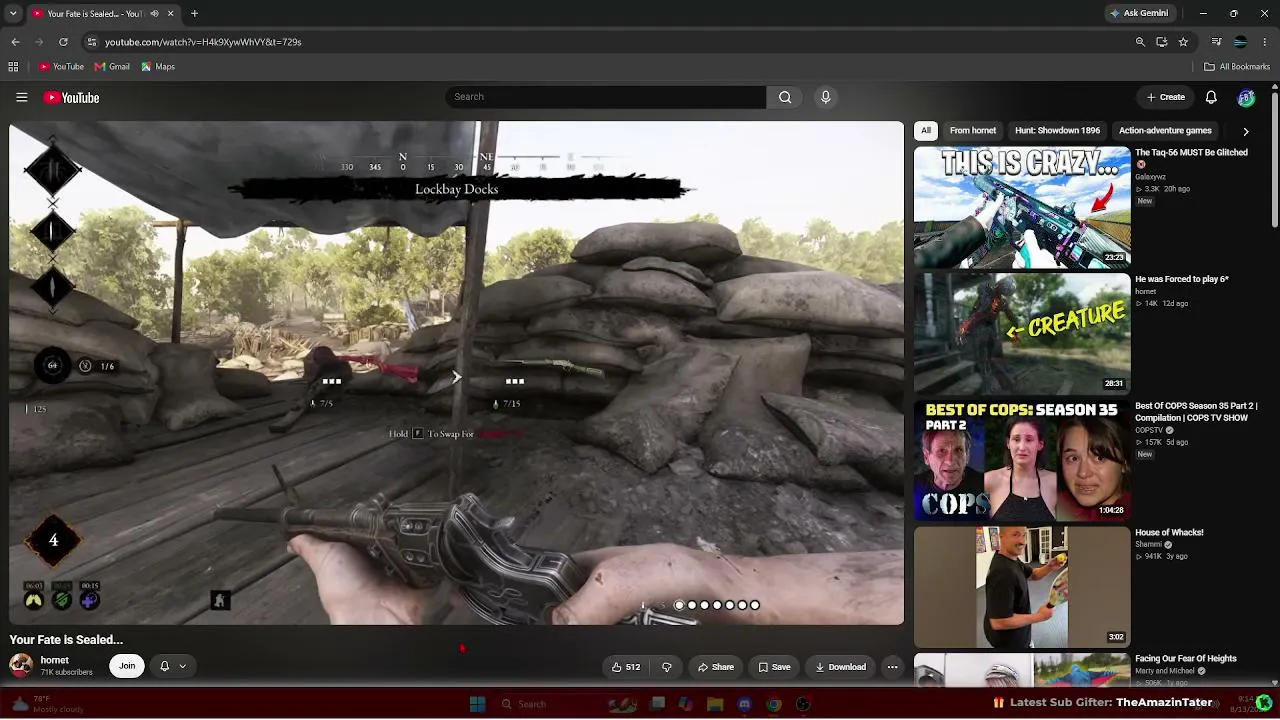Start voice search with the microphone icon
1280x720 pixels.
pyautogui.click(x=825, y=97)
